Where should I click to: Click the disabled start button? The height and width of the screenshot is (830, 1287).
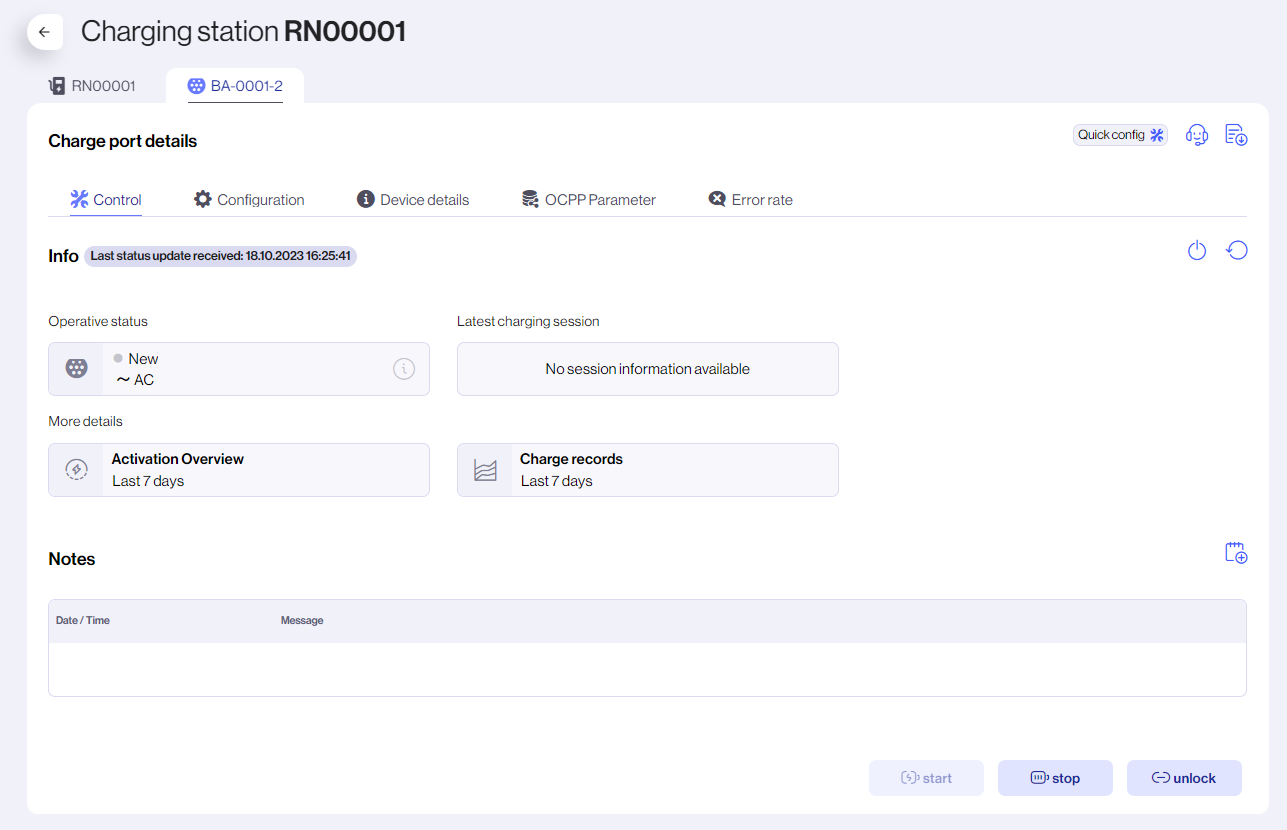pos(926,777)
